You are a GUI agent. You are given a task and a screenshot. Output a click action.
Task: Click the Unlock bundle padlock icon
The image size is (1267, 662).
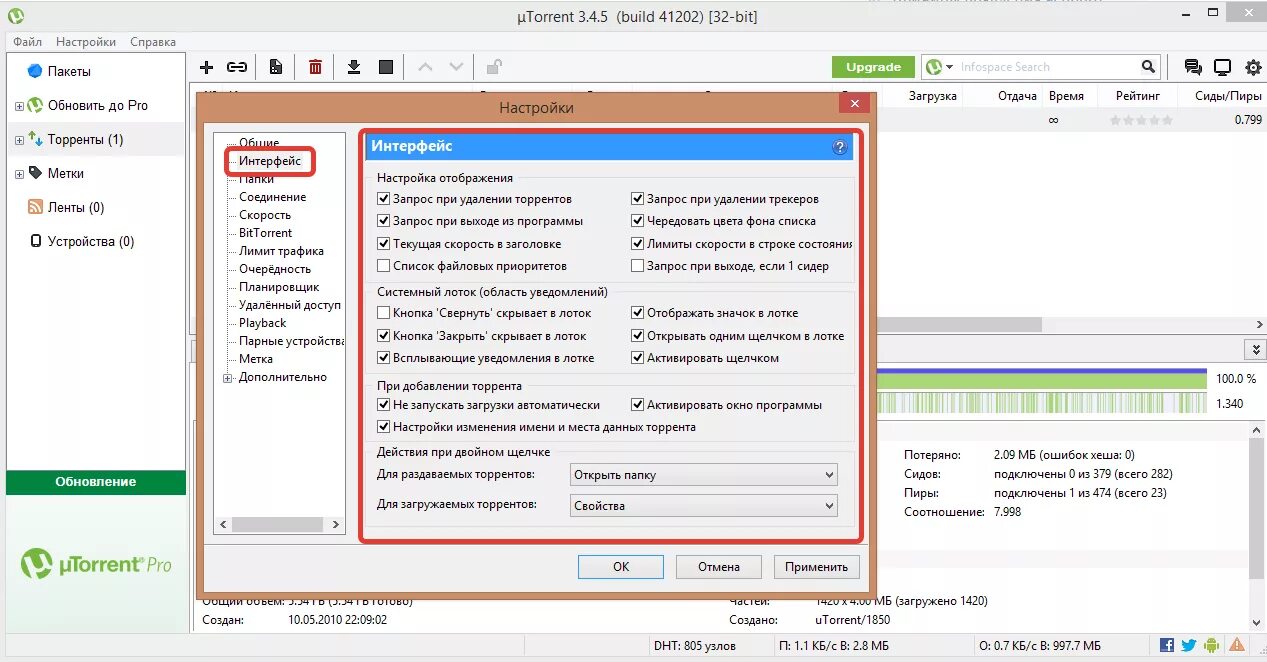pos(494,67)
